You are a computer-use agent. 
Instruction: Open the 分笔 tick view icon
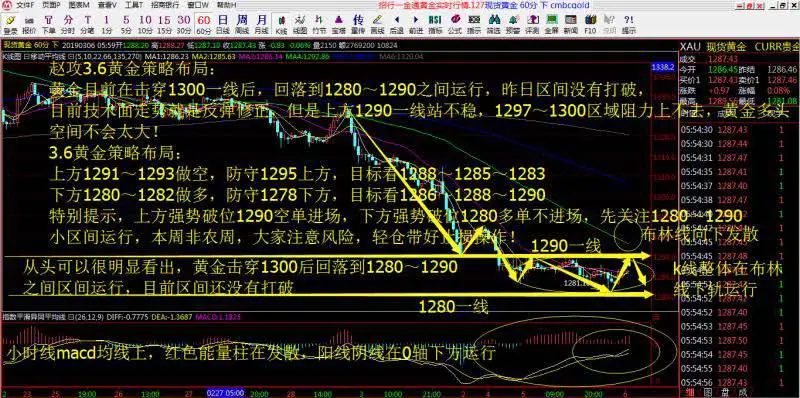(87, 23)
